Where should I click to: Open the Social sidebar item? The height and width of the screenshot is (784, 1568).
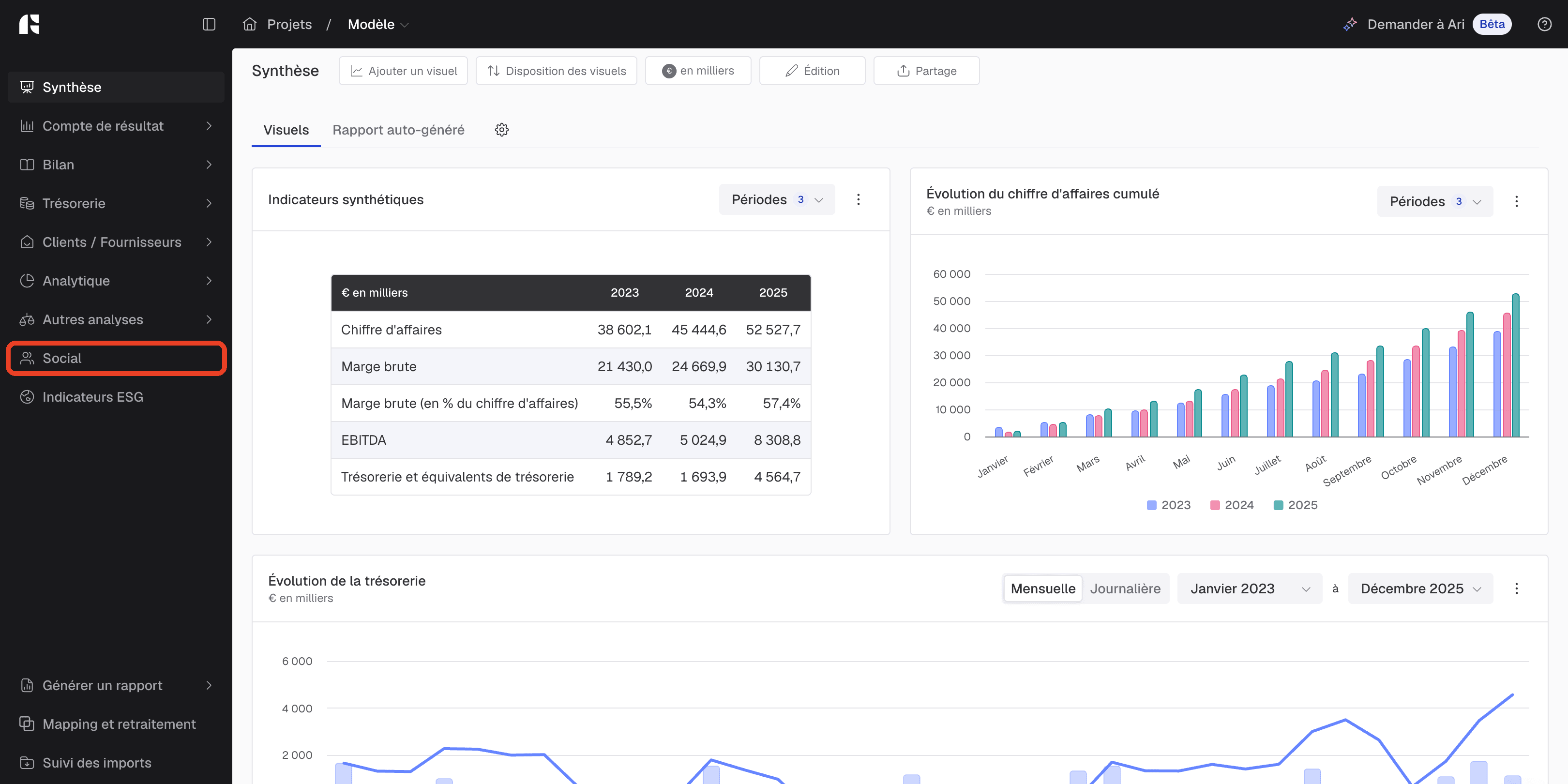click(x=116, y=358)
